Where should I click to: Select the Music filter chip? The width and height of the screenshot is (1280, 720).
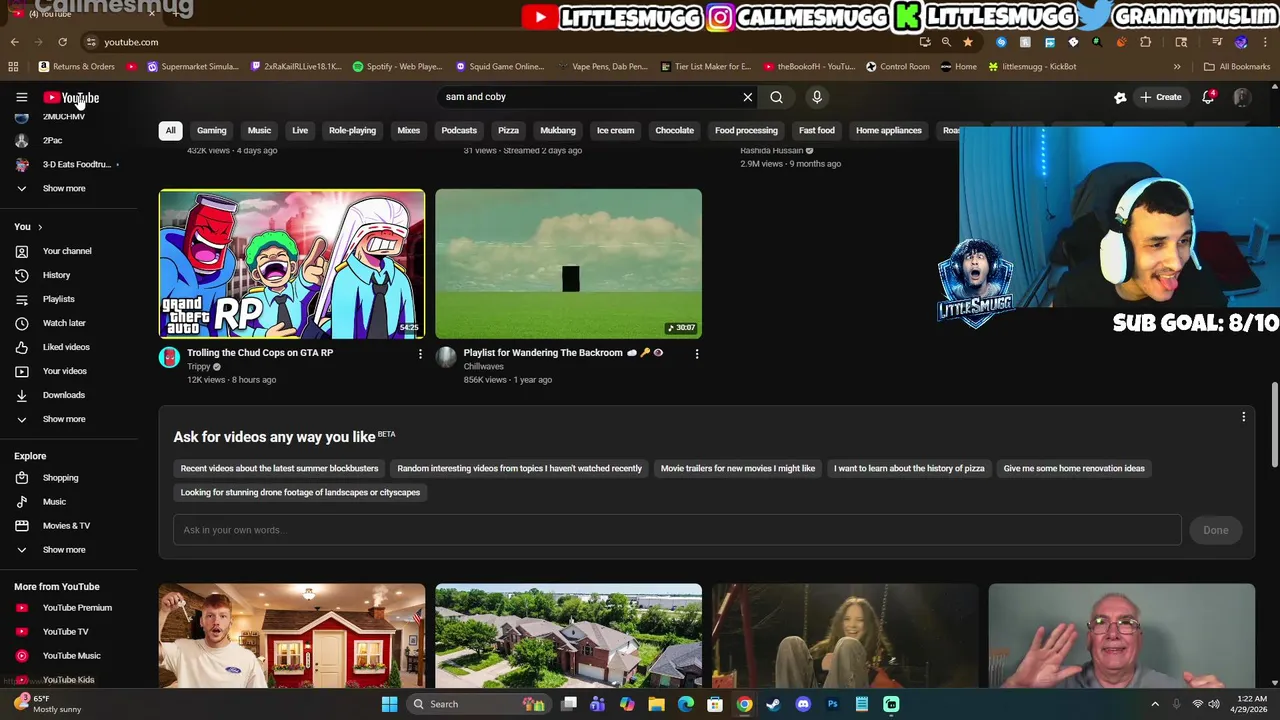pyautogui.click(x=259, y=130)
